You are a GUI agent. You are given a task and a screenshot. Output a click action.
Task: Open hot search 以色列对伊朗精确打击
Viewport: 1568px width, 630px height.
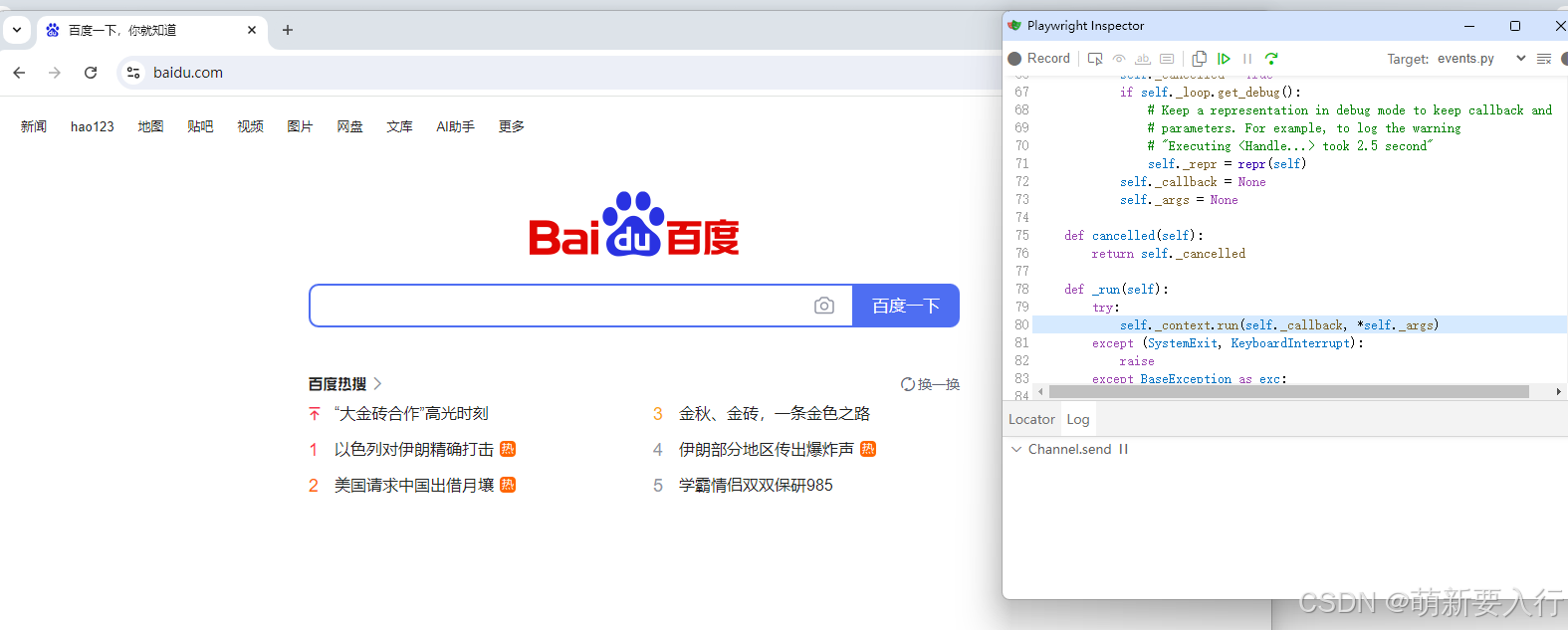point(414,449)
